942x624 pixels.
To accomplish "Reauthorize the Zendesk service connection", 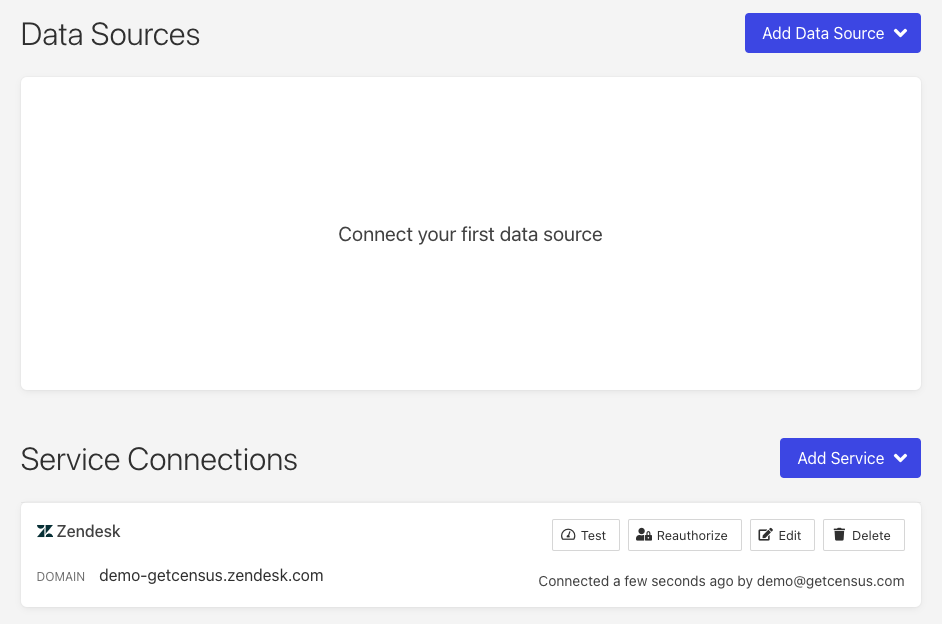I will (684, 535).
